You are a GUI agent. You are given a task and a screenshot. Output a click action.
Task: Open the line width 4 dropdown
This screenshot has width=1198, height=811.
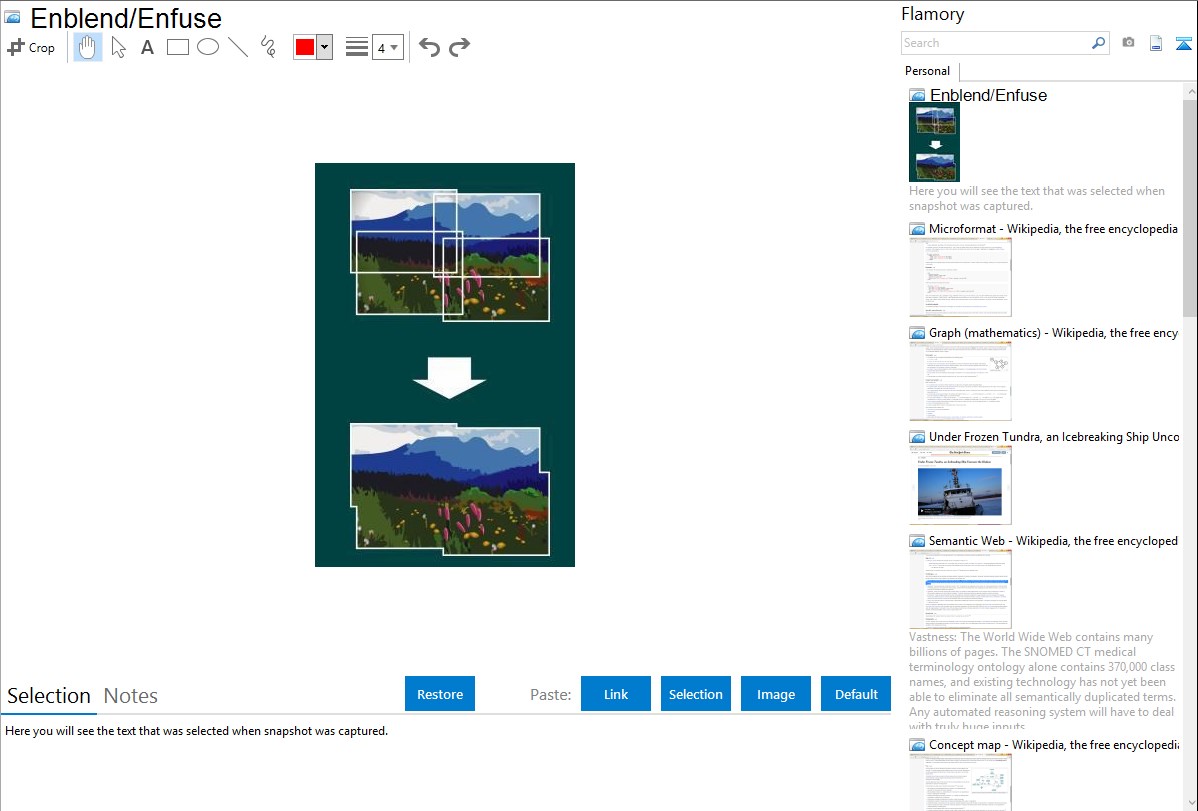pos(388,47)
